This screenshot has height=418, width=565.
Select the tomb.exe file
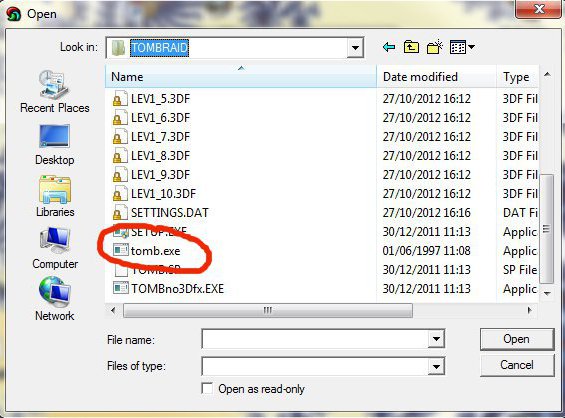pos(155,251)
